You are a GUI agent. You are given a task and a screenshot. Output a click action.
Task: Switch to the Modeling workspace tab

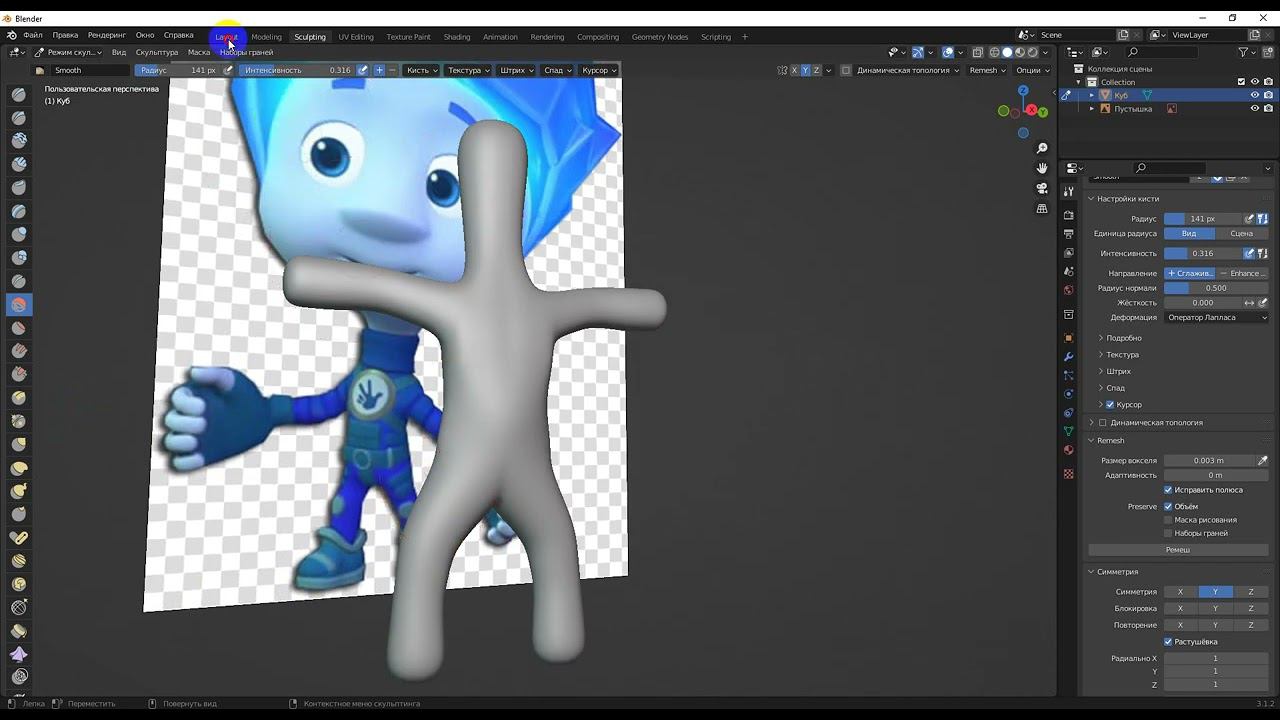tap(266, 37)
